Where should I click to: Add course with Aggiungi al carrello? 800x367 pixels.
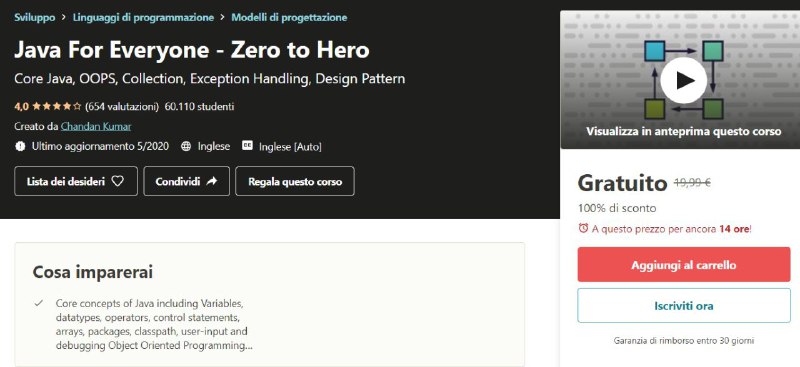point(684,264)
